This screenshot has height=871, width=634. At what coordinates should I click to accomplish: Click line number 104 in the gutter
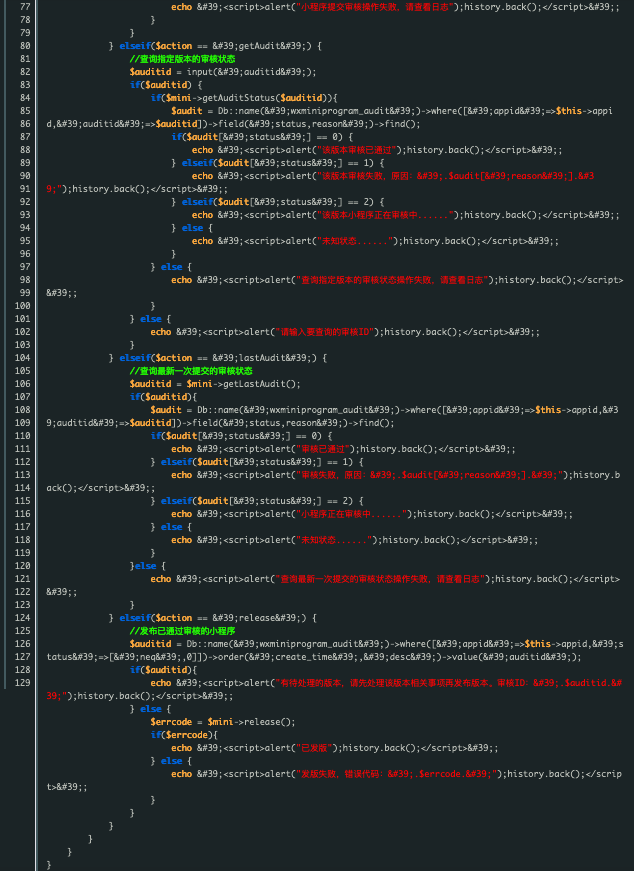tap(23, 358)
